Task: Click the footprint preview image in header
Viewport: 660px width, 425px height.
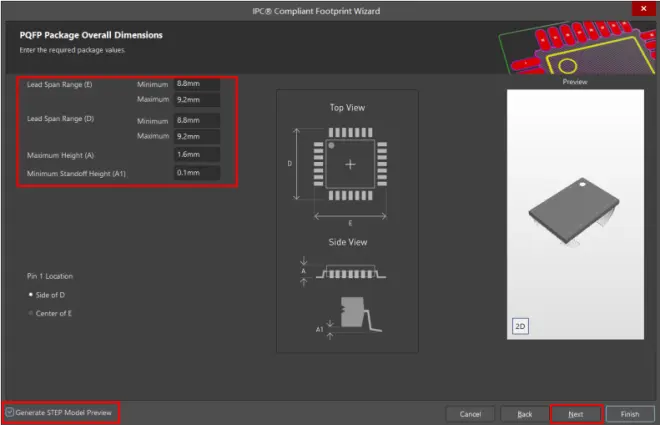Action: pos(577,48)
